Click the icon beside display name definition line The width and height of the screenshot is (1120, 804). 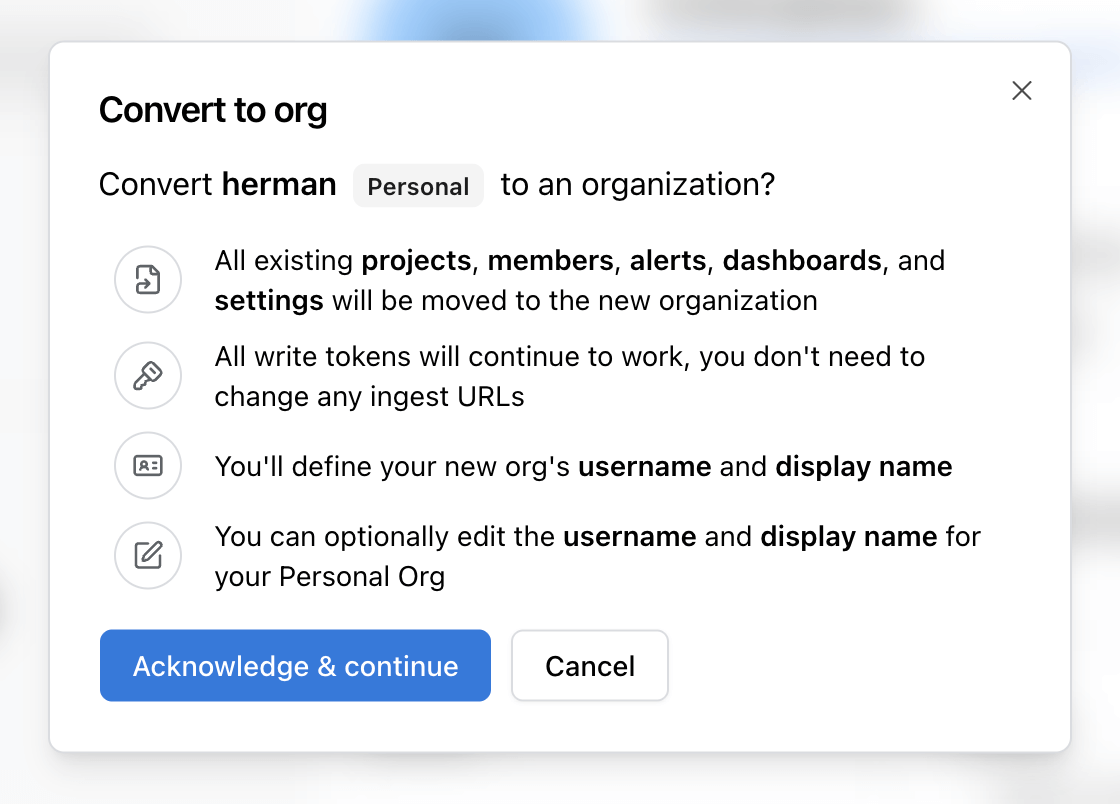point(148,466)
